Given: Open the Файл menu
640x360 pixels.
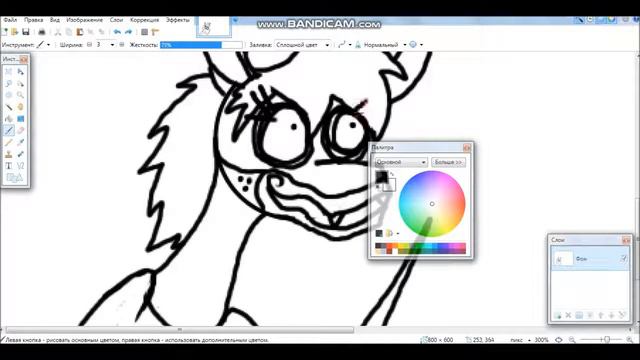Looking at the screenshot, I should point(10,20).
